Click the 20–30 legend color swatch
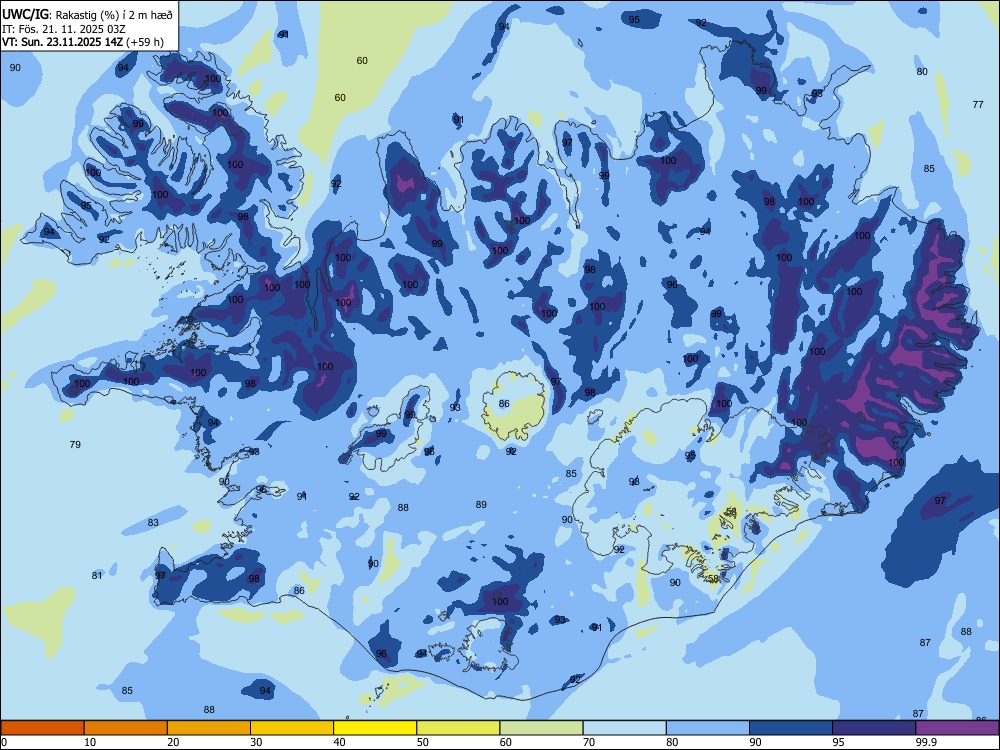 (209, 728)
